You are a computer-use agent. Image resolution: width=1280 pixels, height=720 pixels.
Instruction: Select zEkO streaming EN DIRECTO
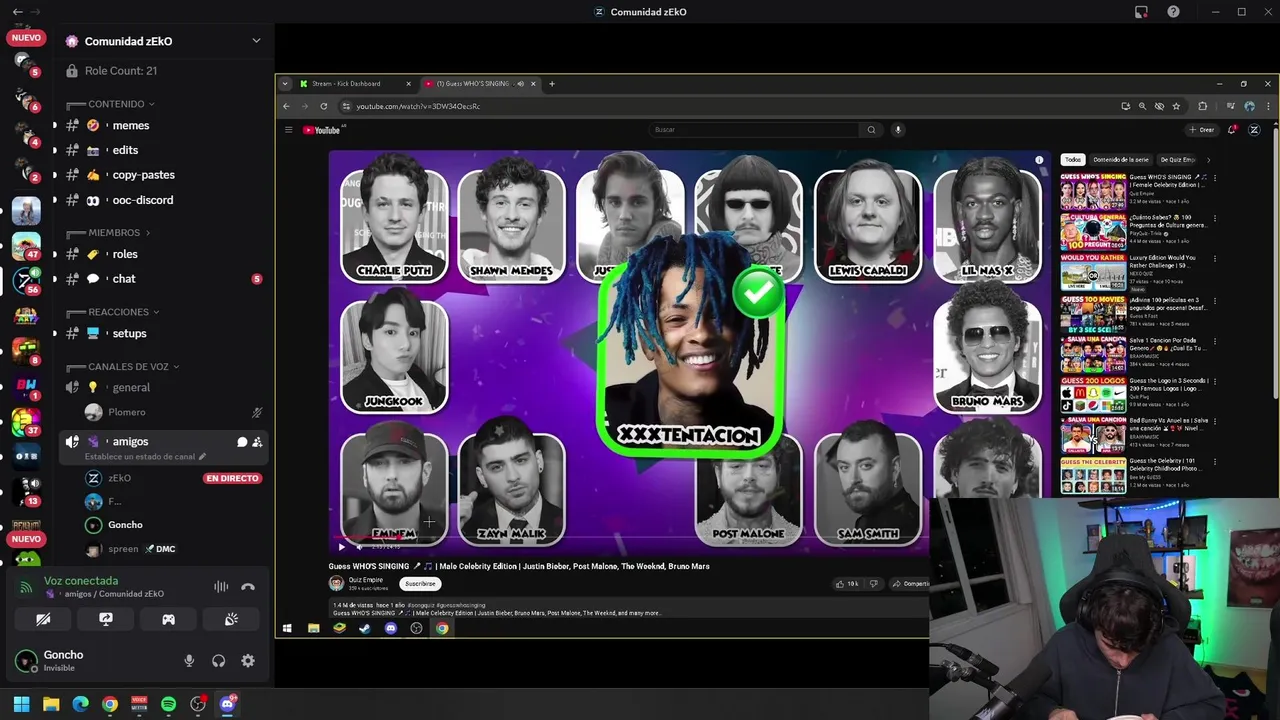tap(174, 478)
